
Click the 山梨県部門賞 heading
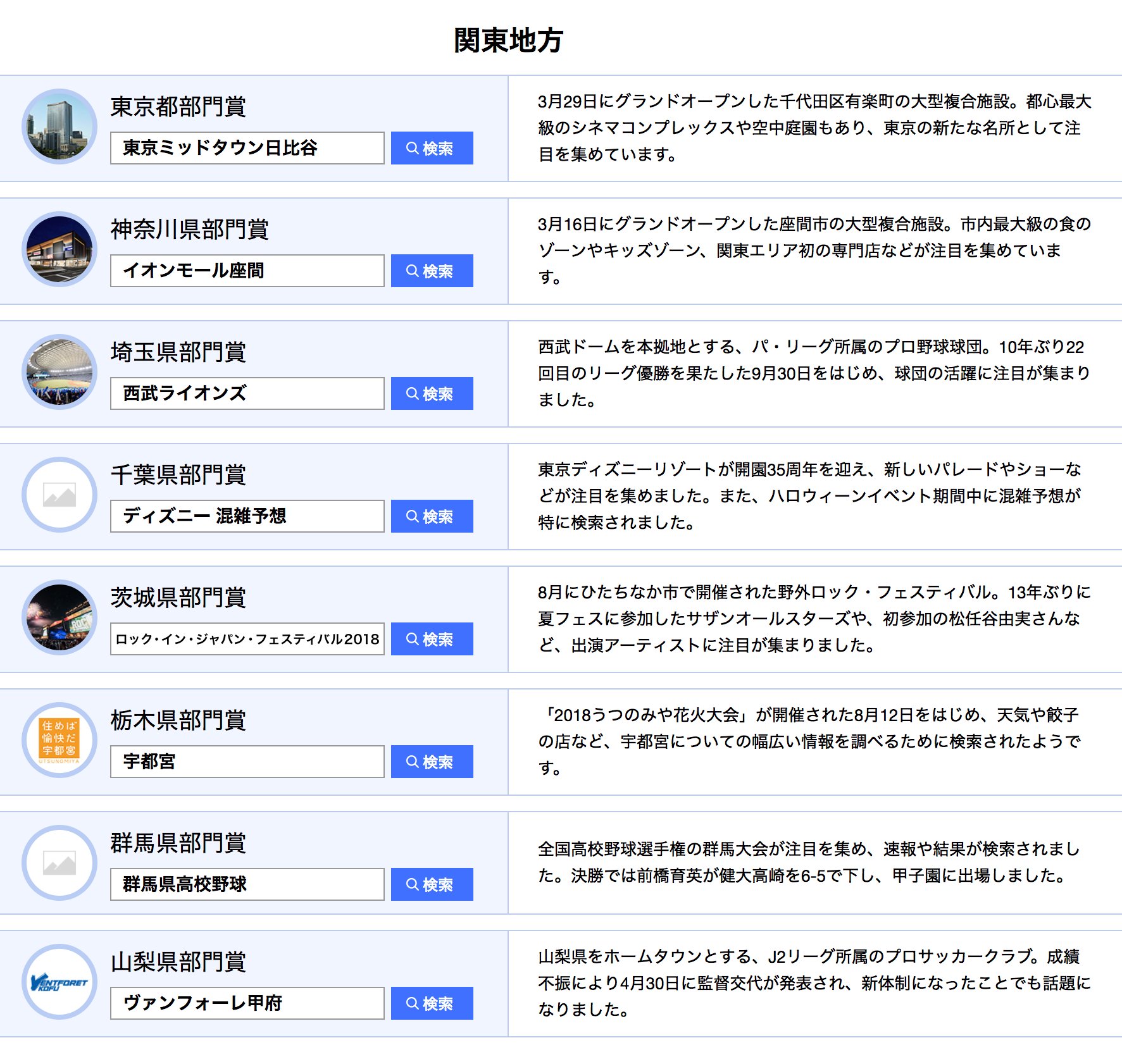[x=178, y=962]
